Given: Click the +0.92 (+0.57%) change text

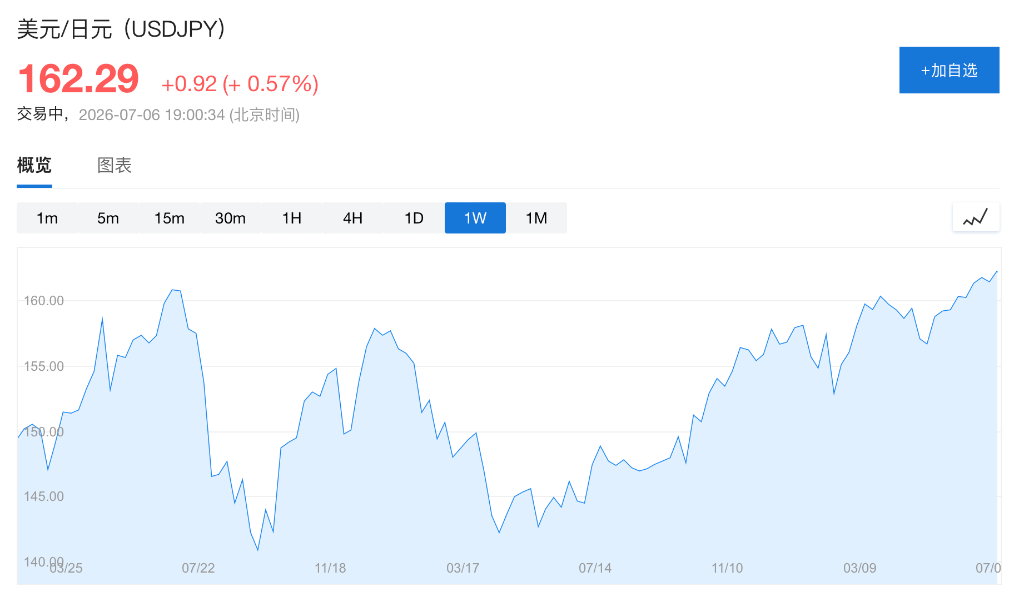Looking at the screenshot, I should point(240,84).
